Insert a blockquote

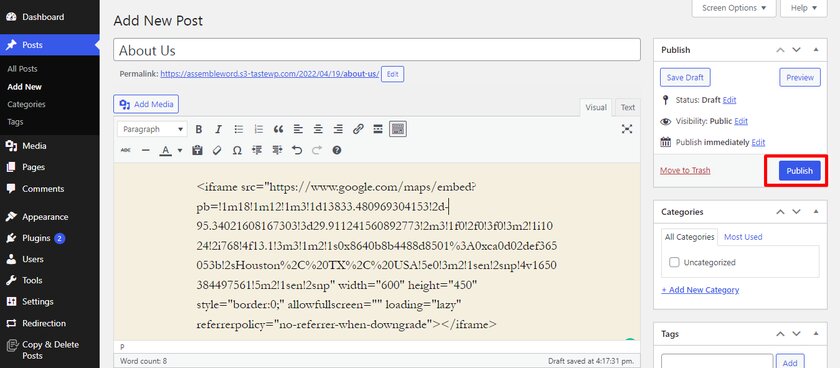pos(278,129)
